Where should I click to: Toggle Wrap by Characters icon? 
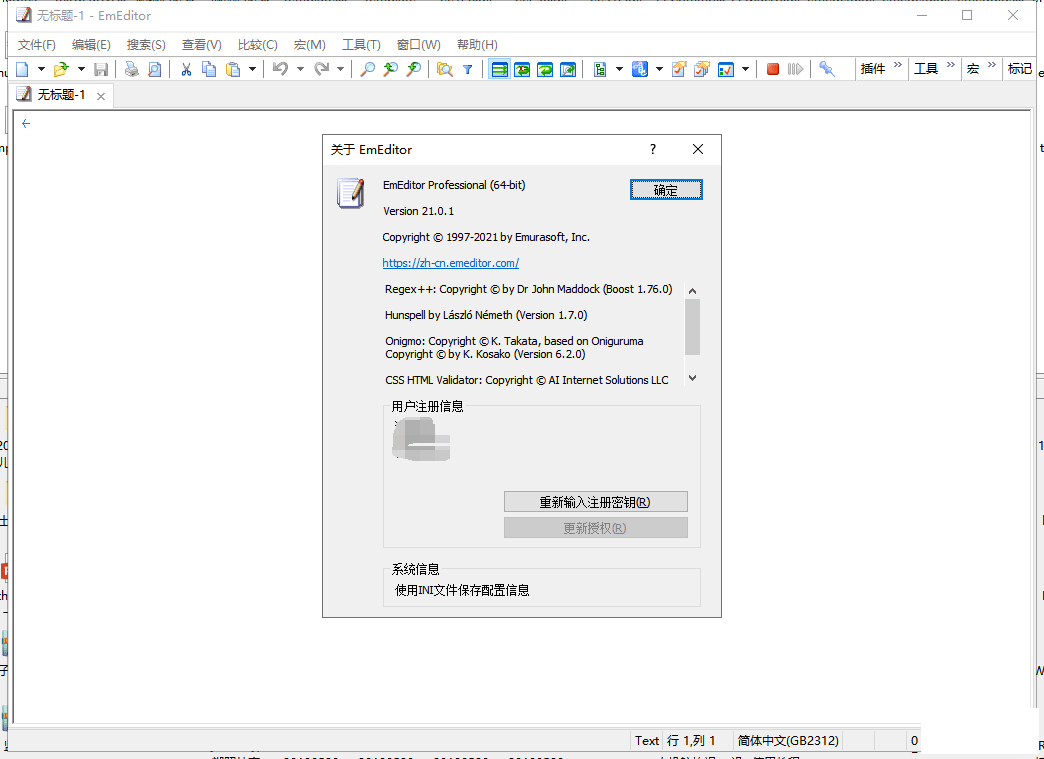(x=522, y=69)
